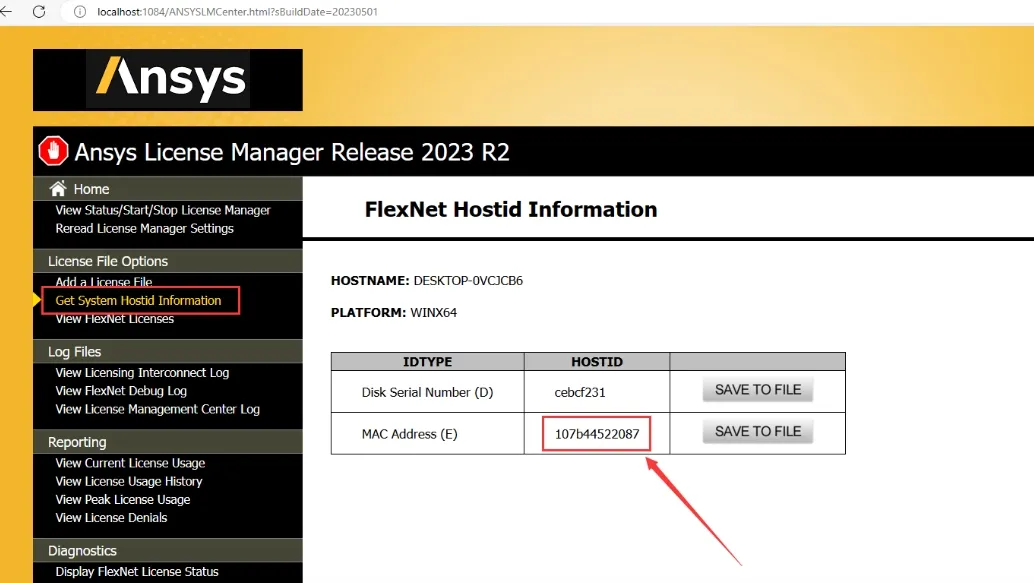1034x583 pixels.
Task: Open View License Management Center Log
Action: point(158,410)
